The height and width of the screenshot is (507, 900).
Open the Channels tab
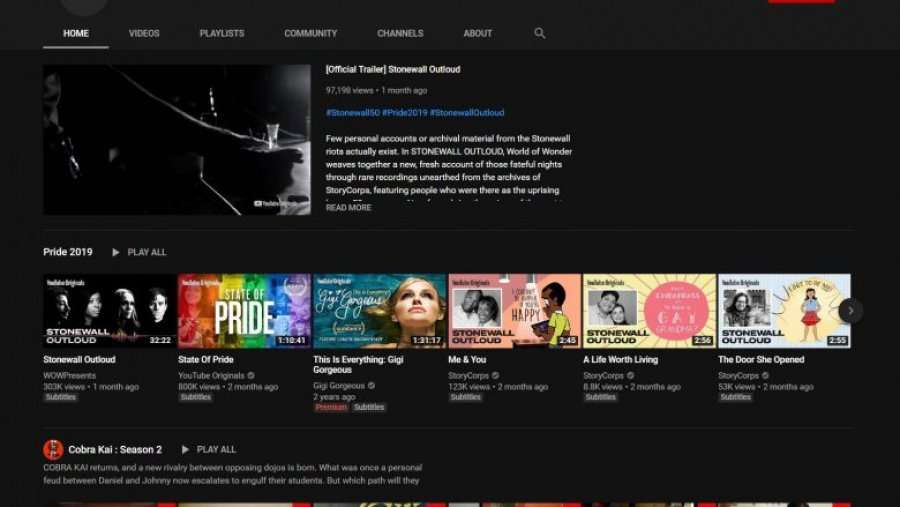click(400, 33)
